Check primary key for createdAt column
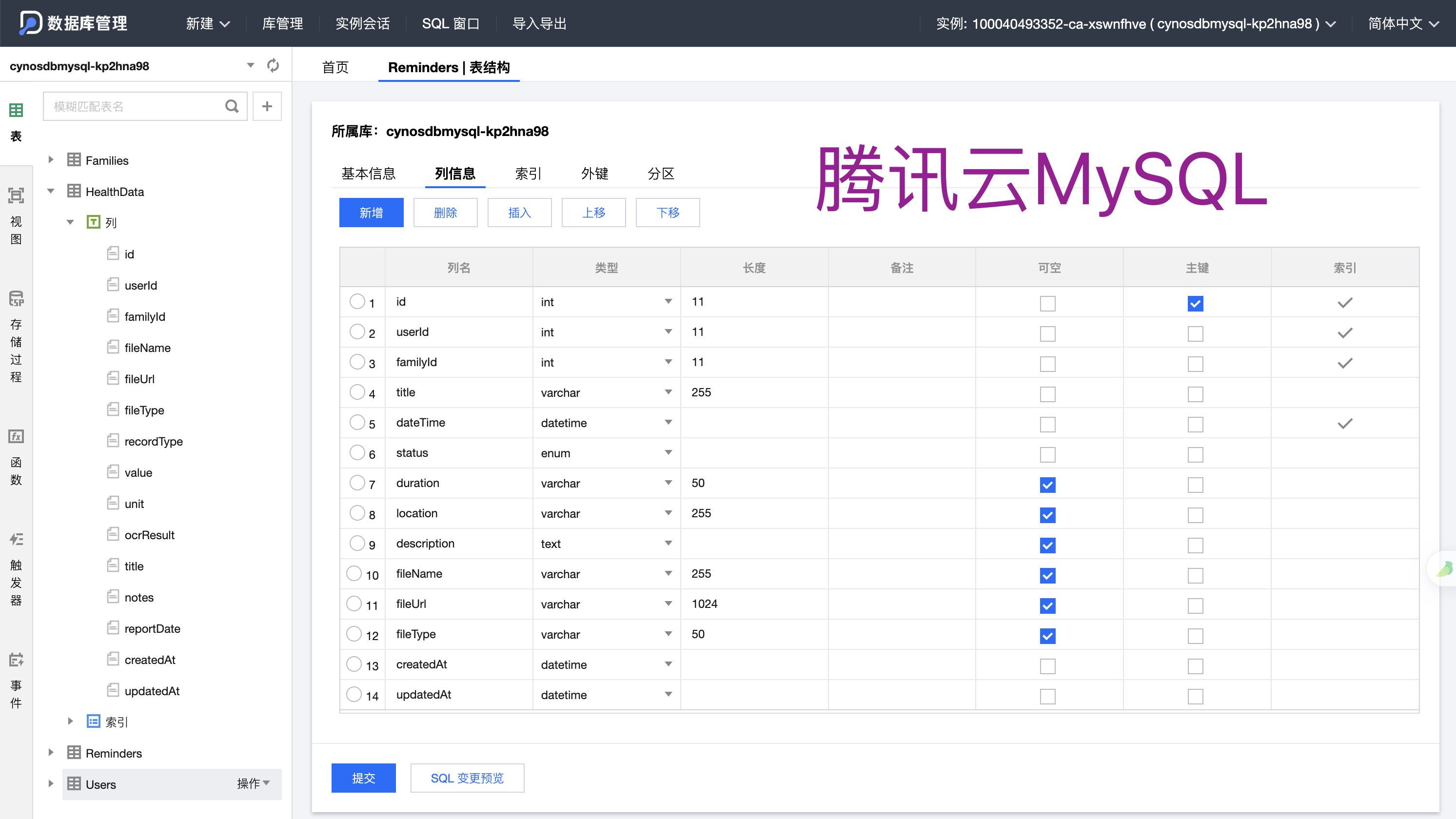The height and width of the screenshot is (819, 1456). [1196, 666]
